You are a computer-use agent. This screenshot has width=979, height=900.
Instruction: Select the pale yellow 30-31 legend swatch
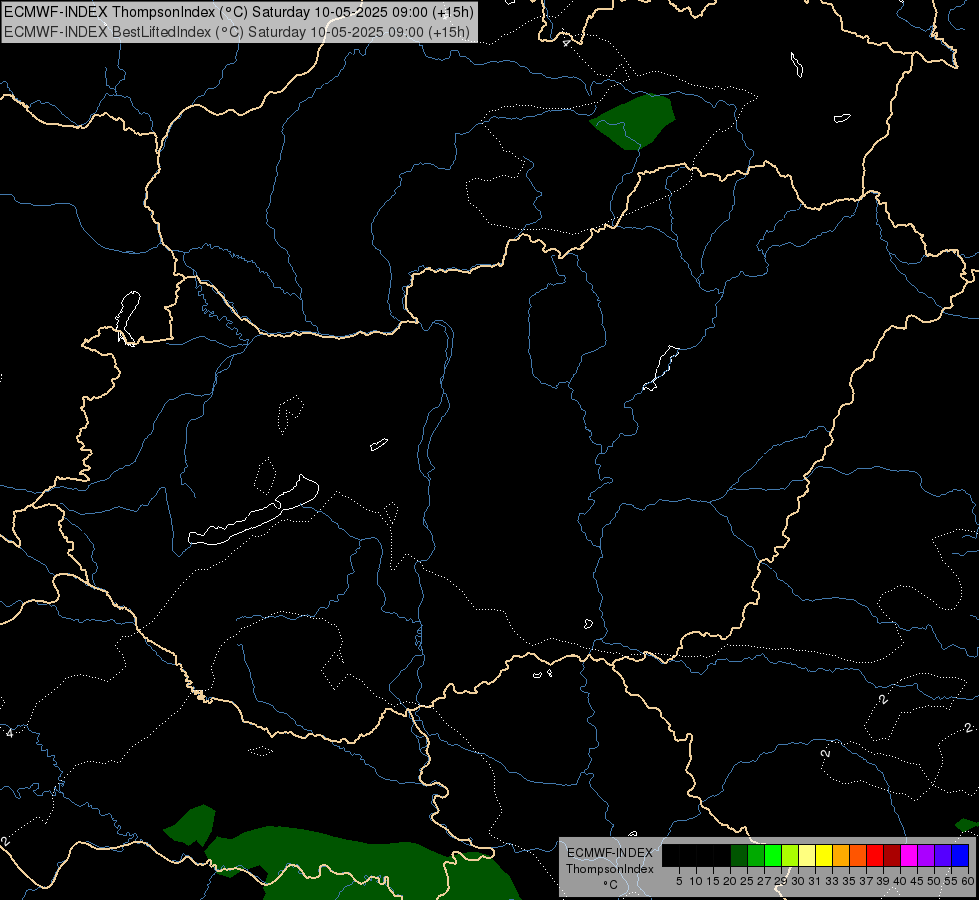(x=807, y=855)
